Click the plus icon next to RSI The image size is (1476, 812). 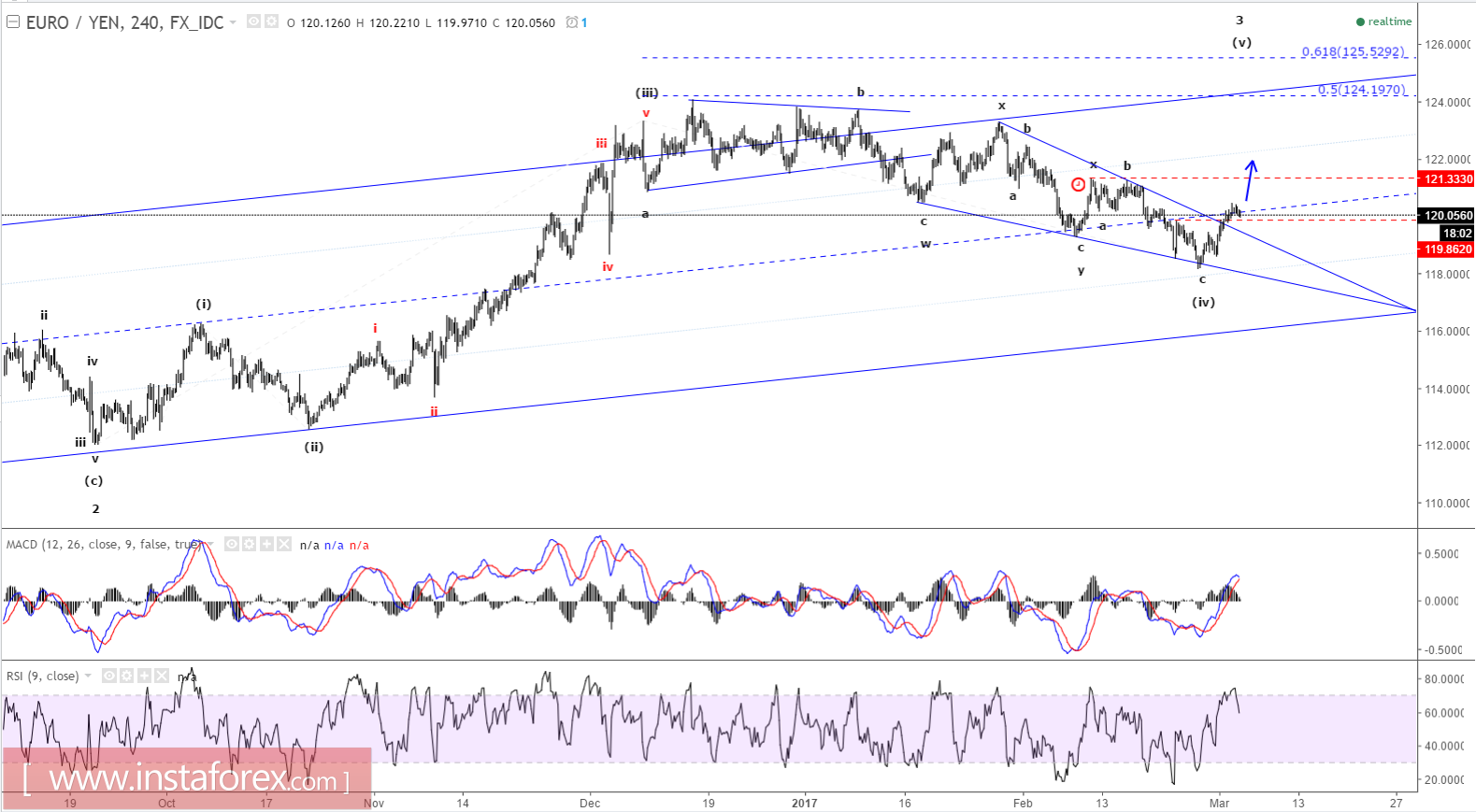coord(144,676)
